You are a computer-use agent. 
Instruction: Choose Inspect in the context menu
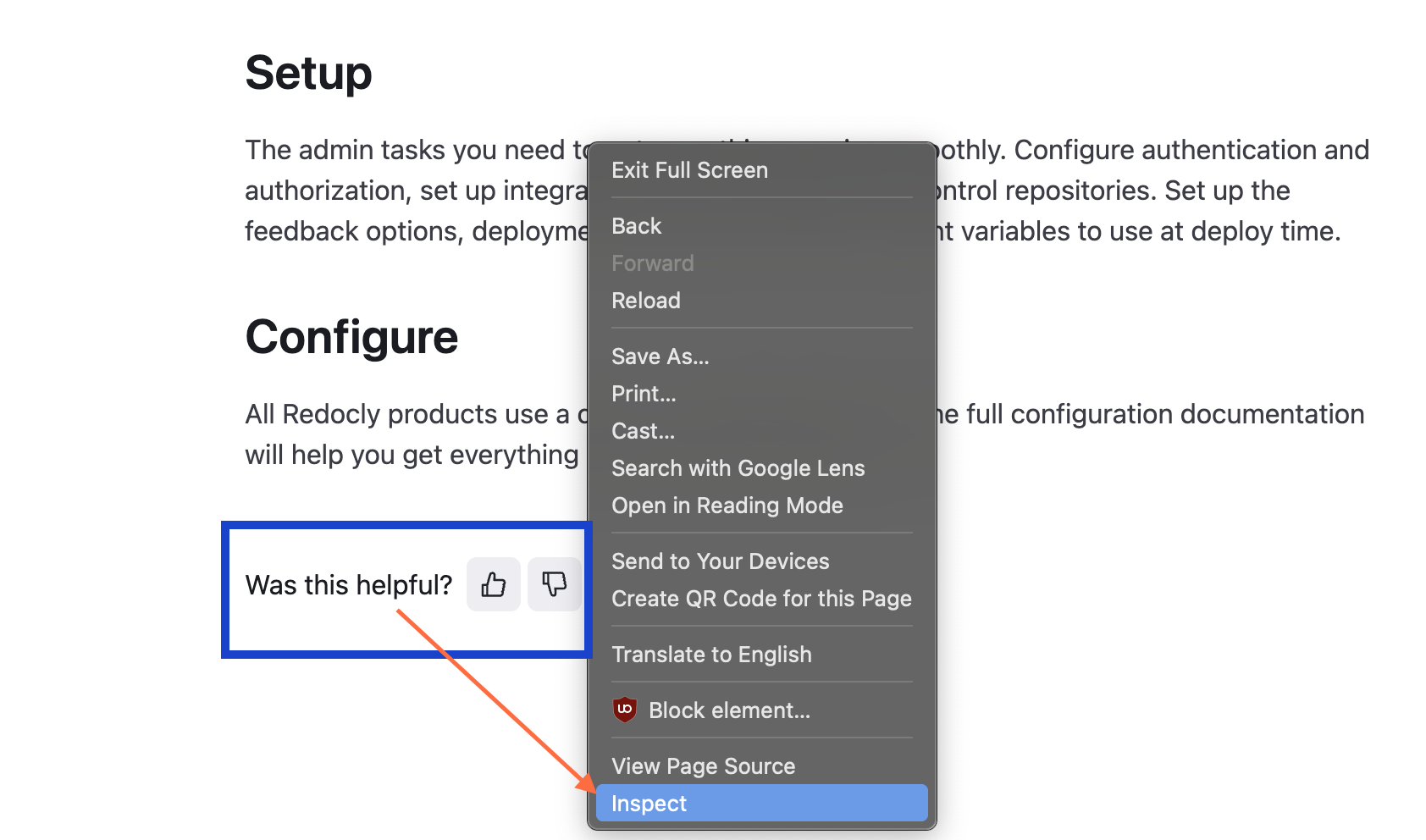pyautogui.click(x=762, y=803)
